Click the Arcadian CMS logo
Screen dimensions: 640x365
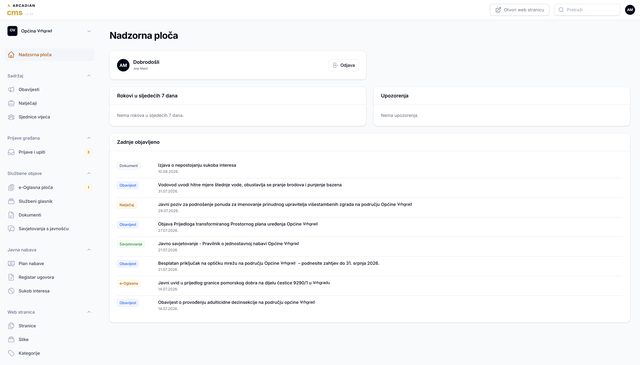(x=21, y=10)
